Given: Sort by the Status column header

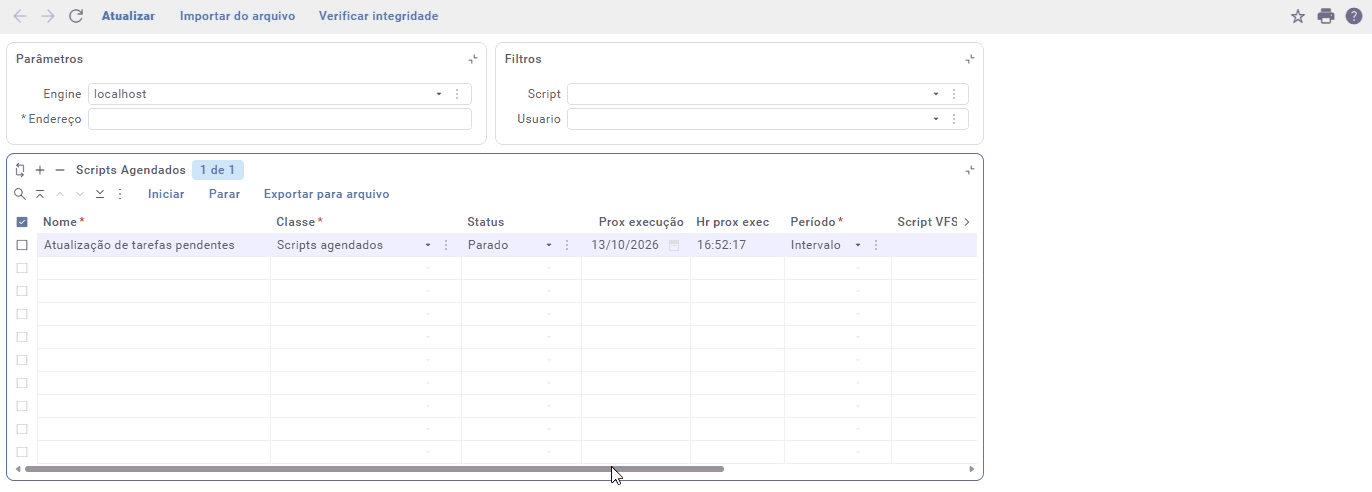Looking at the screenshot, I should point(485,222).
